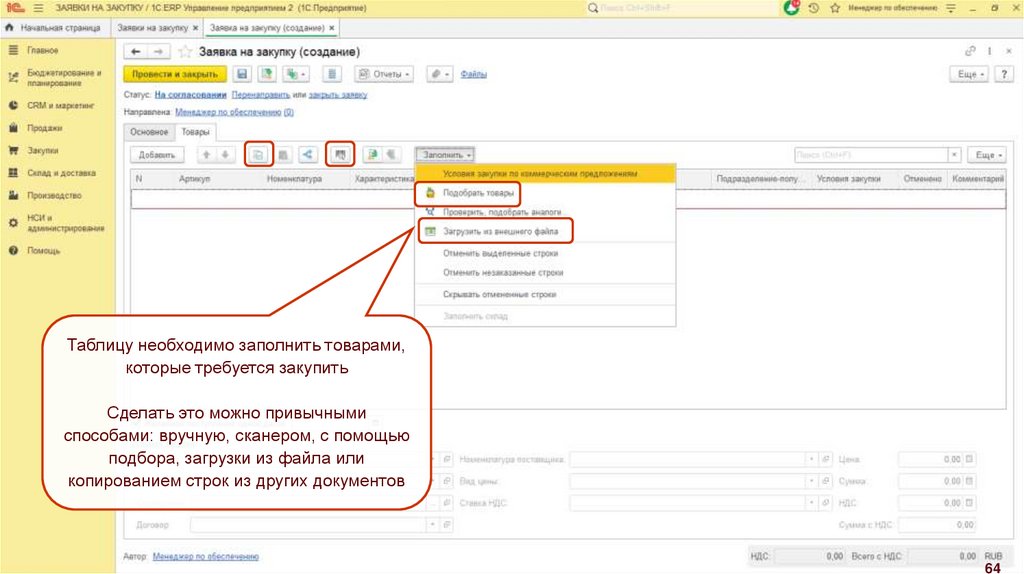Open the history clock icon

814,7
